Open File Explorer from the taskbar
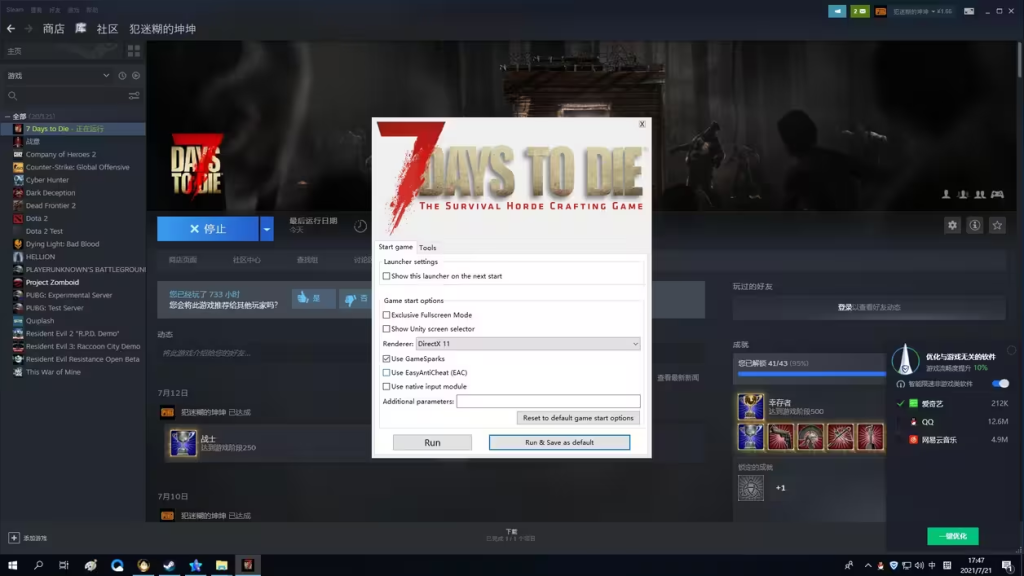The image size is (1024, 576). coord(221,565)
